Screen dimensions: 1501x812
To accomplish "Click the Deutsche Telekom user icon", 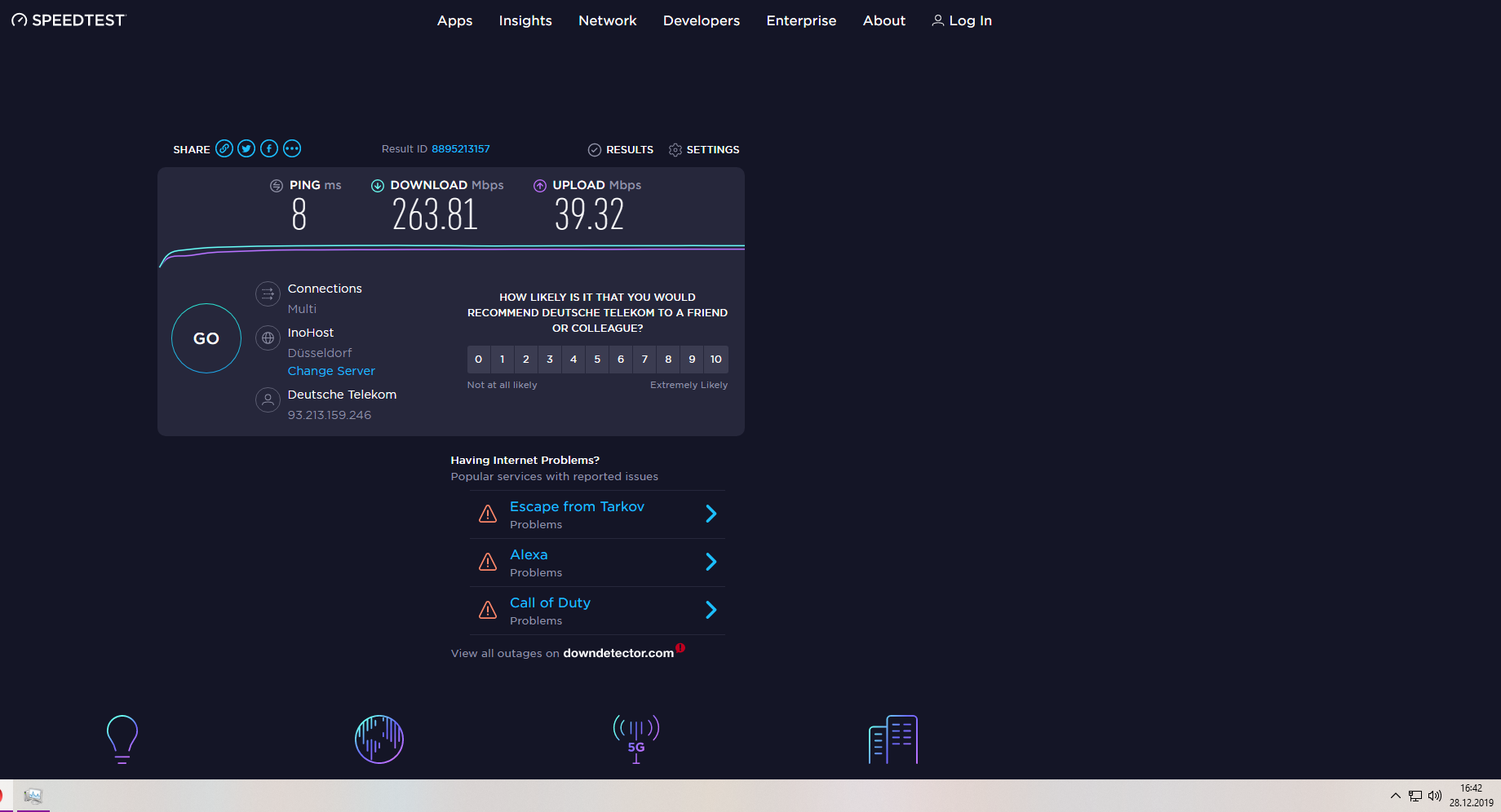I will point(268,399).
